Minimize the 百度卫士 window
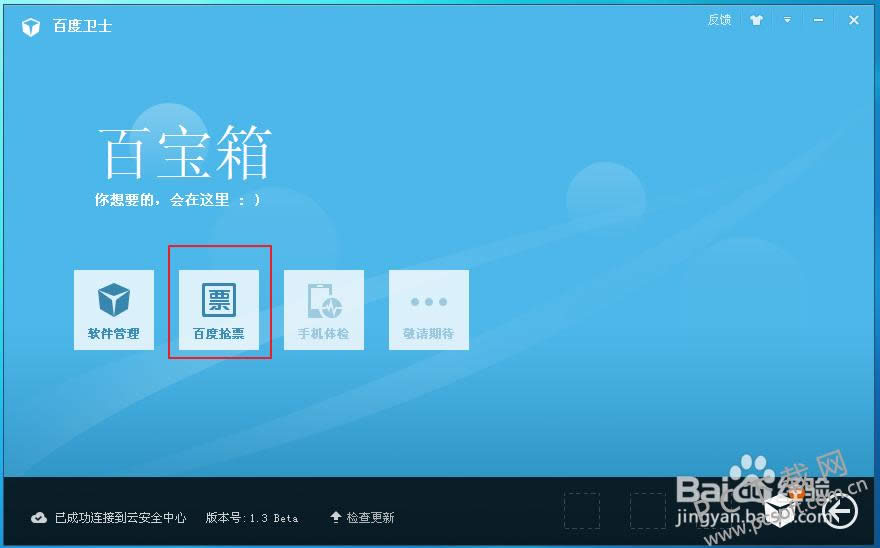The height and width of the screenshot is (548, 880). point(821,20)
